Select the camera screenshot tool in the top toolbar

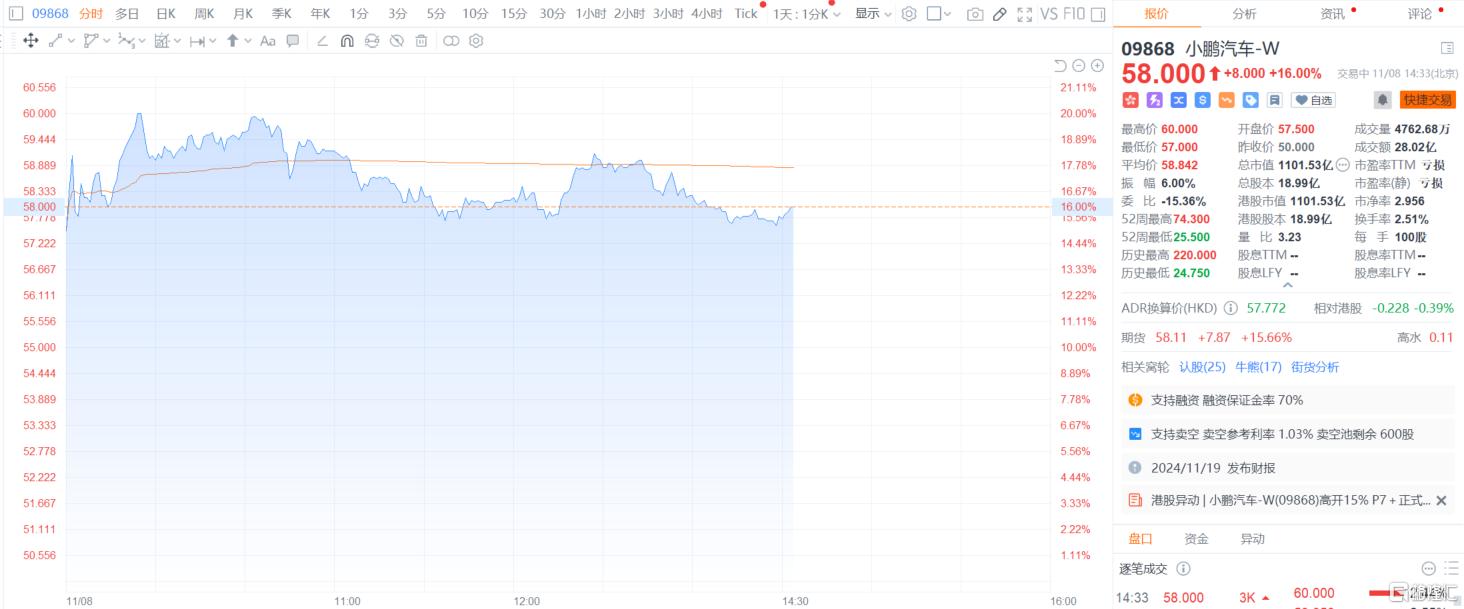[975, 14]
